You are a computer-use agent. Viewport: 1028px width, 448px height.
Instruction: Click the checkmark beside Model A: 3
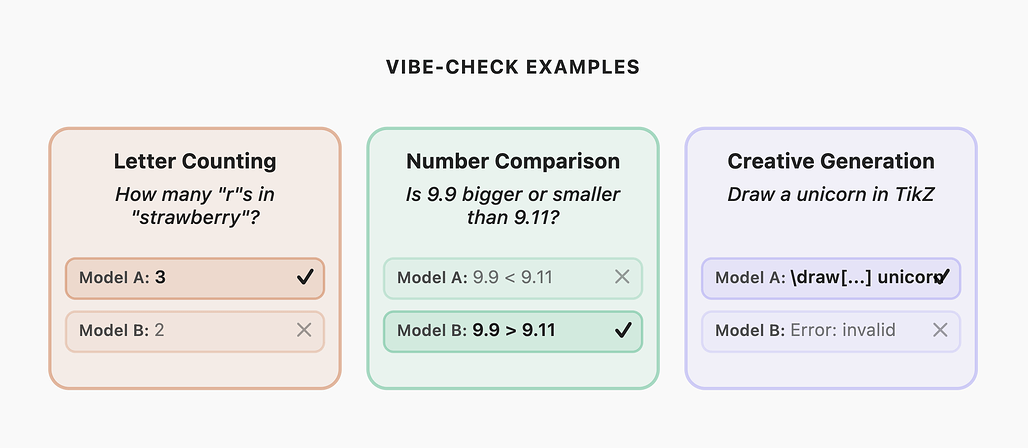305,278
